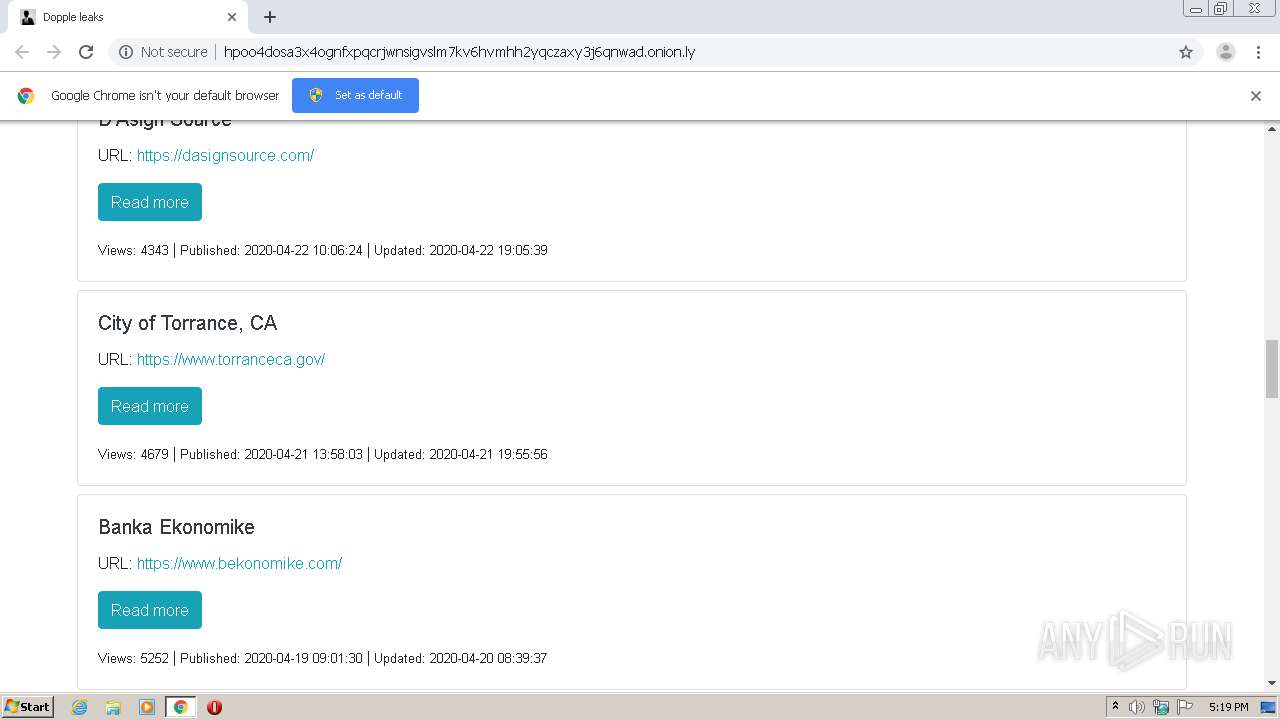Dismiss the default browser notification bar

(1256, 96)
